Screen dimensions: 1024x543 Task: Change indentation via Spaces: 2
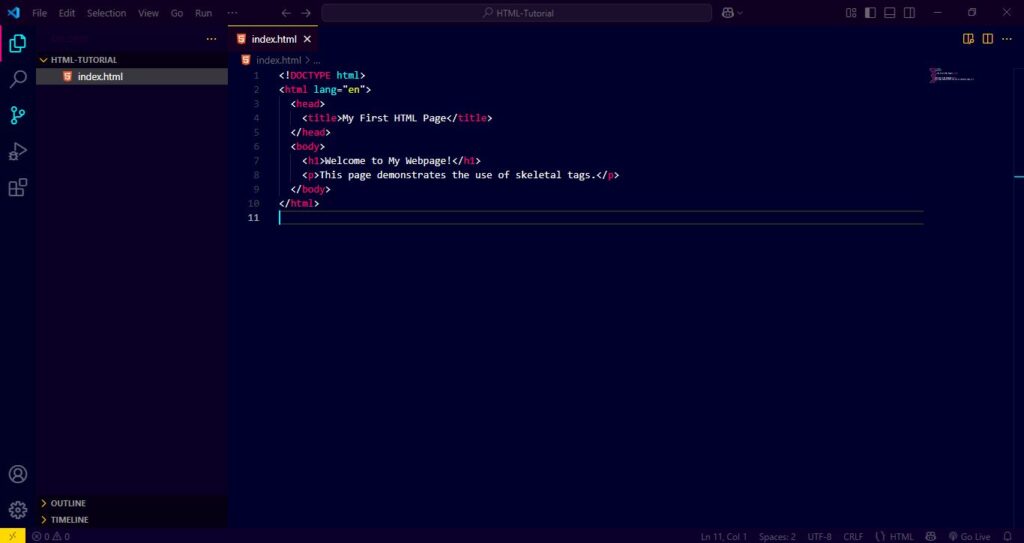coord(777,536)
